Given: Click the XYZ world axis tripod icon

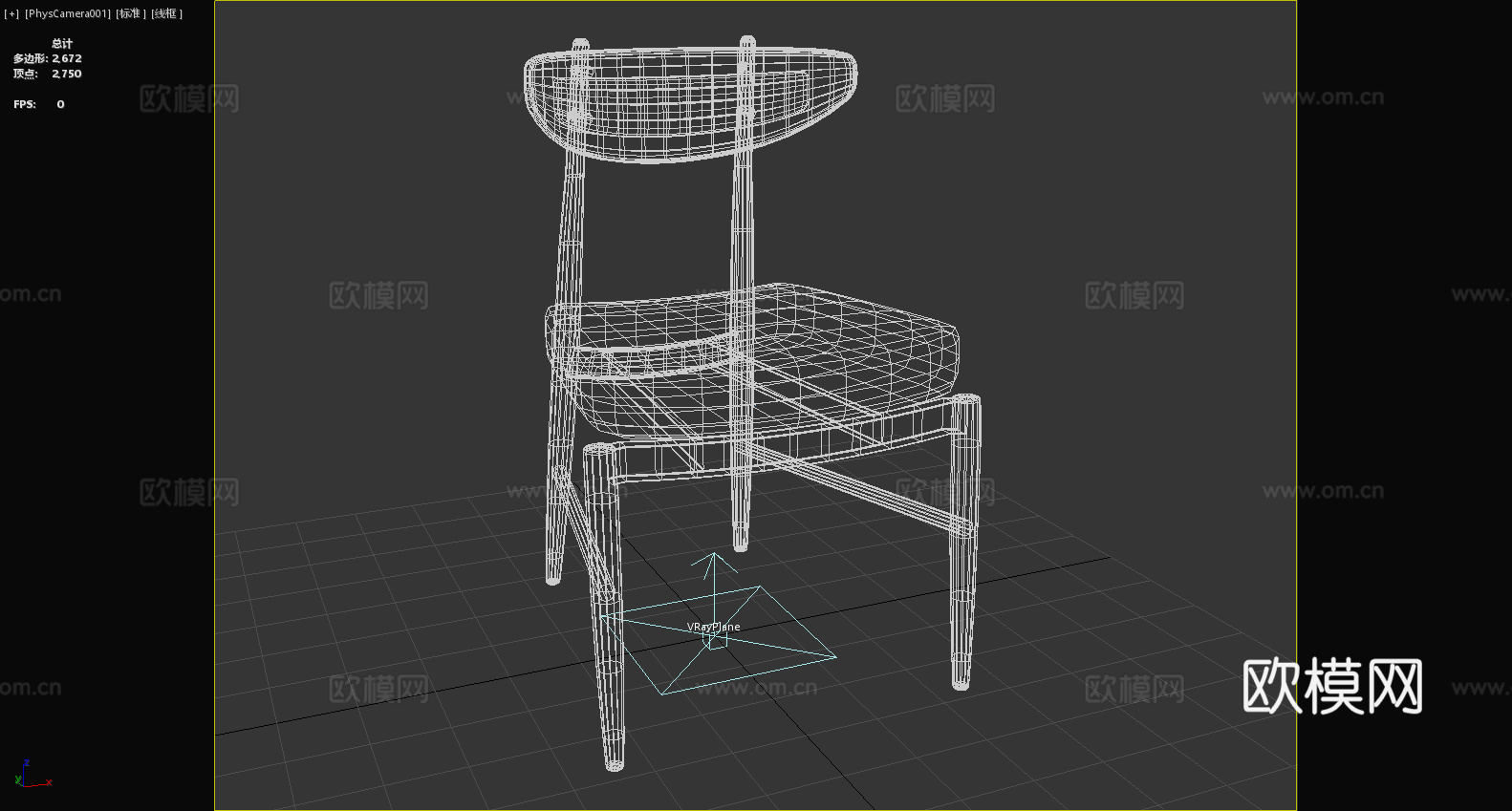Looking at the screenshot, I should click(32, 775).
